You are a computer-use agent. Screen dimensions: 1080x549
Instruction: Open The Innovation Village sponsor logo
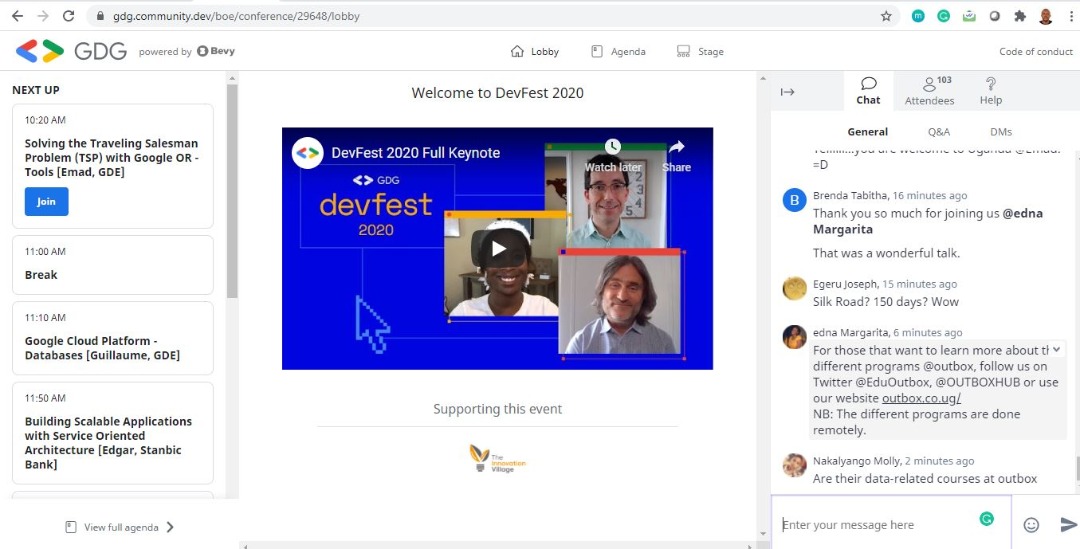497,458
